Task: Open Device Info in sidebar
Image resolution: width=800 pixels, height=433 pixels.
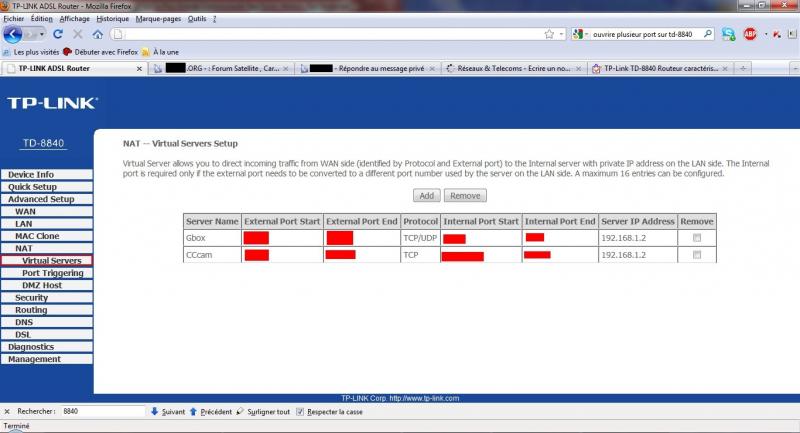Action: [x=46, y=174]
